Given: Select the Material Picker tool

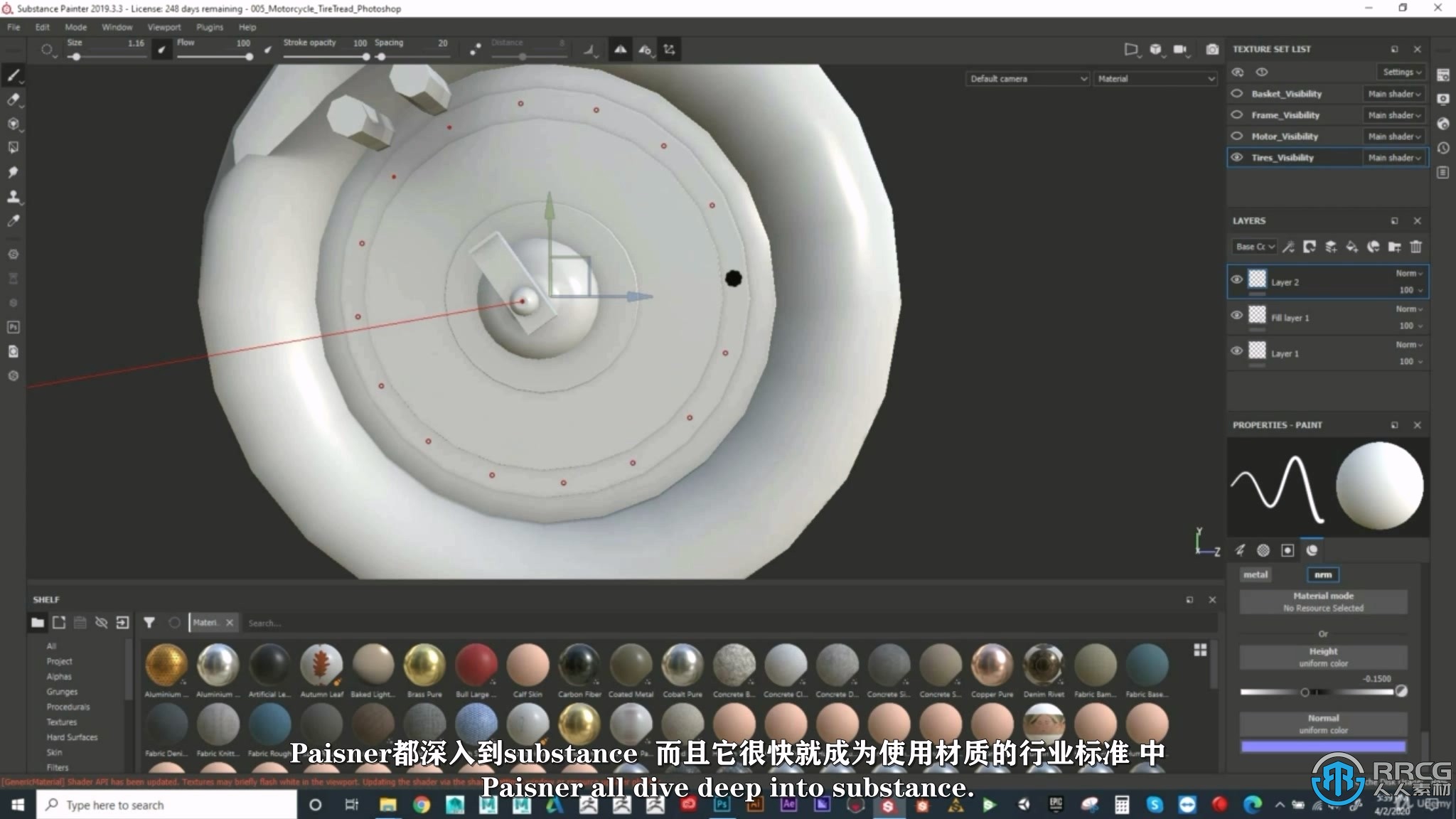Looking at the screenshot, I should coord(13,220).
